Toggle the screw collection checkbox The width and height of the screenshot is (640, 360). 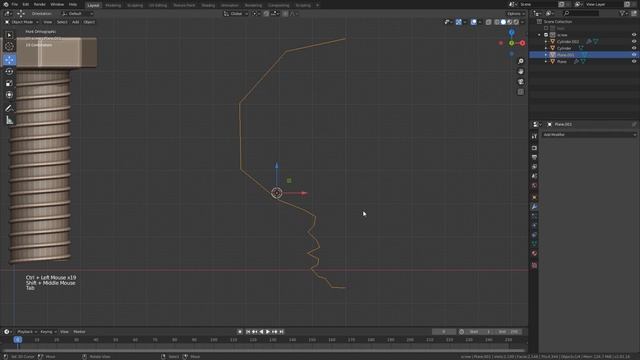[x=546, y=35]
